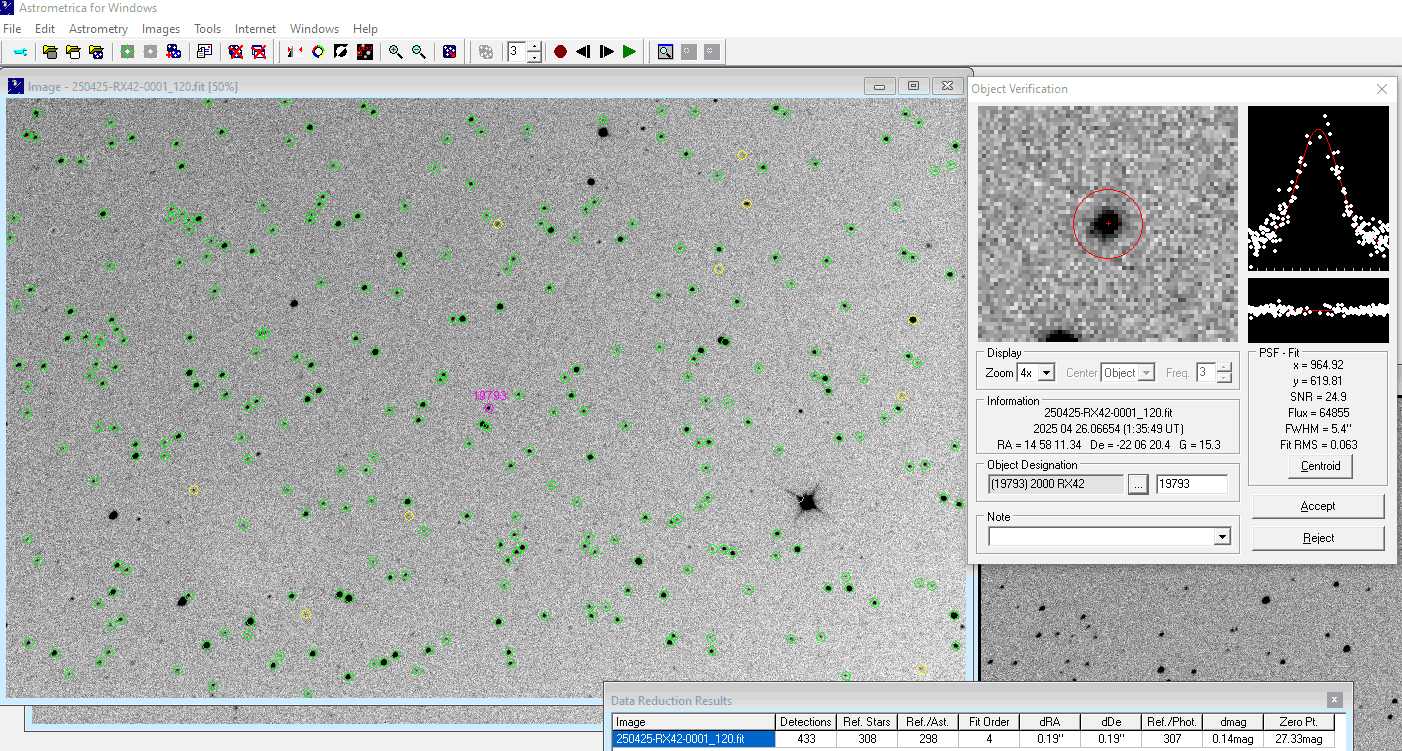Image resolution: width=1402 pixels, height=751 pixels.
Task: Click the (19793) 2000 RX42 designation box
Action: coord(1056,484)
